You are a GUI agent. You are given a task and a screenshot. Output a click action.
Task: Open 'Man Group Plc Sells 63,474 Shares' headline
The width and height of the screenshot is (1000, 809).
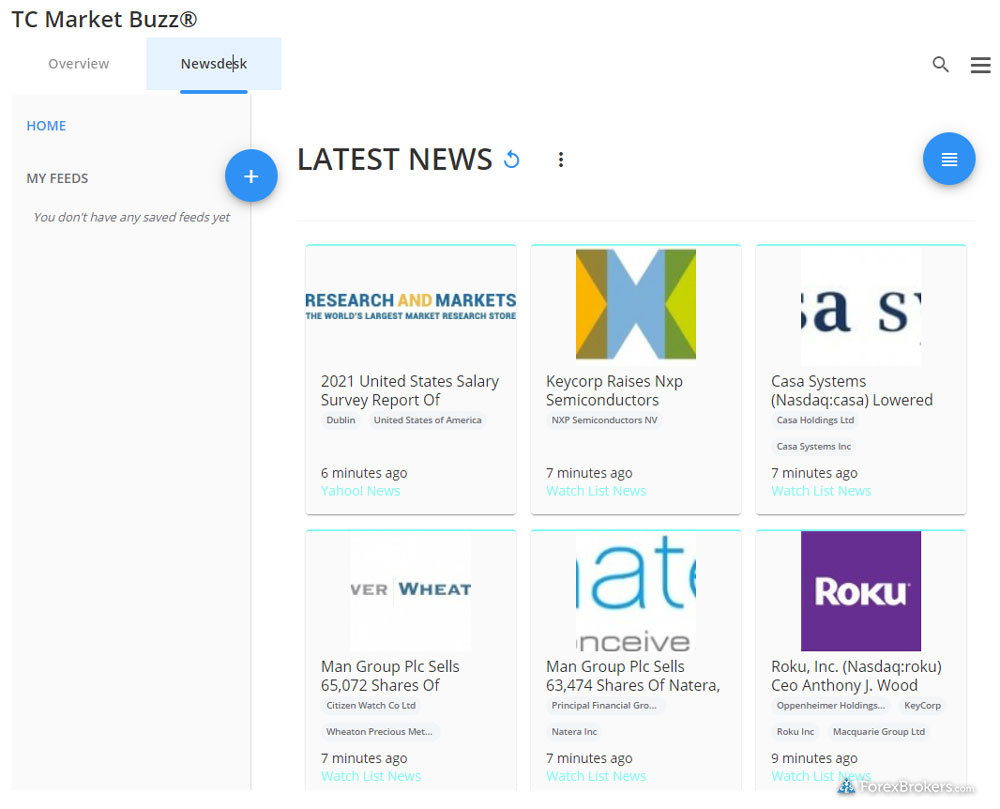point(633,676)
